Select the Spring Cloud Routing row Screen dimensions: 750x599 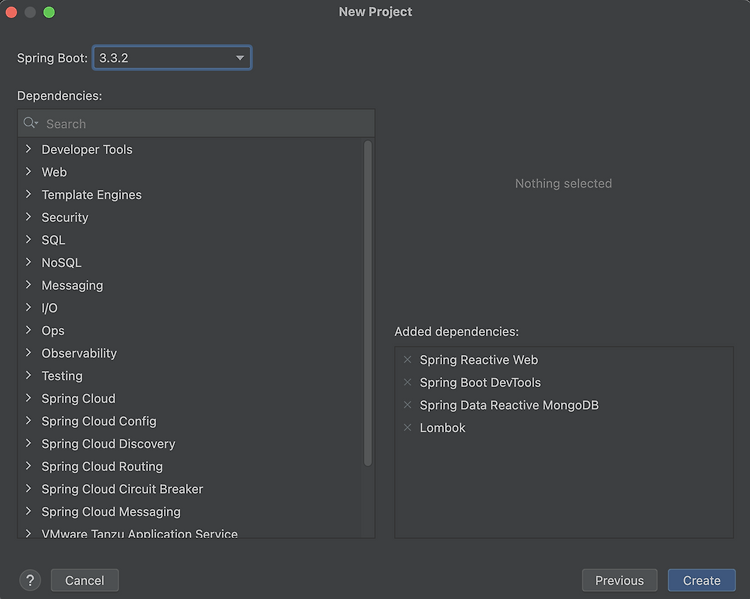(x=190, y=466)
